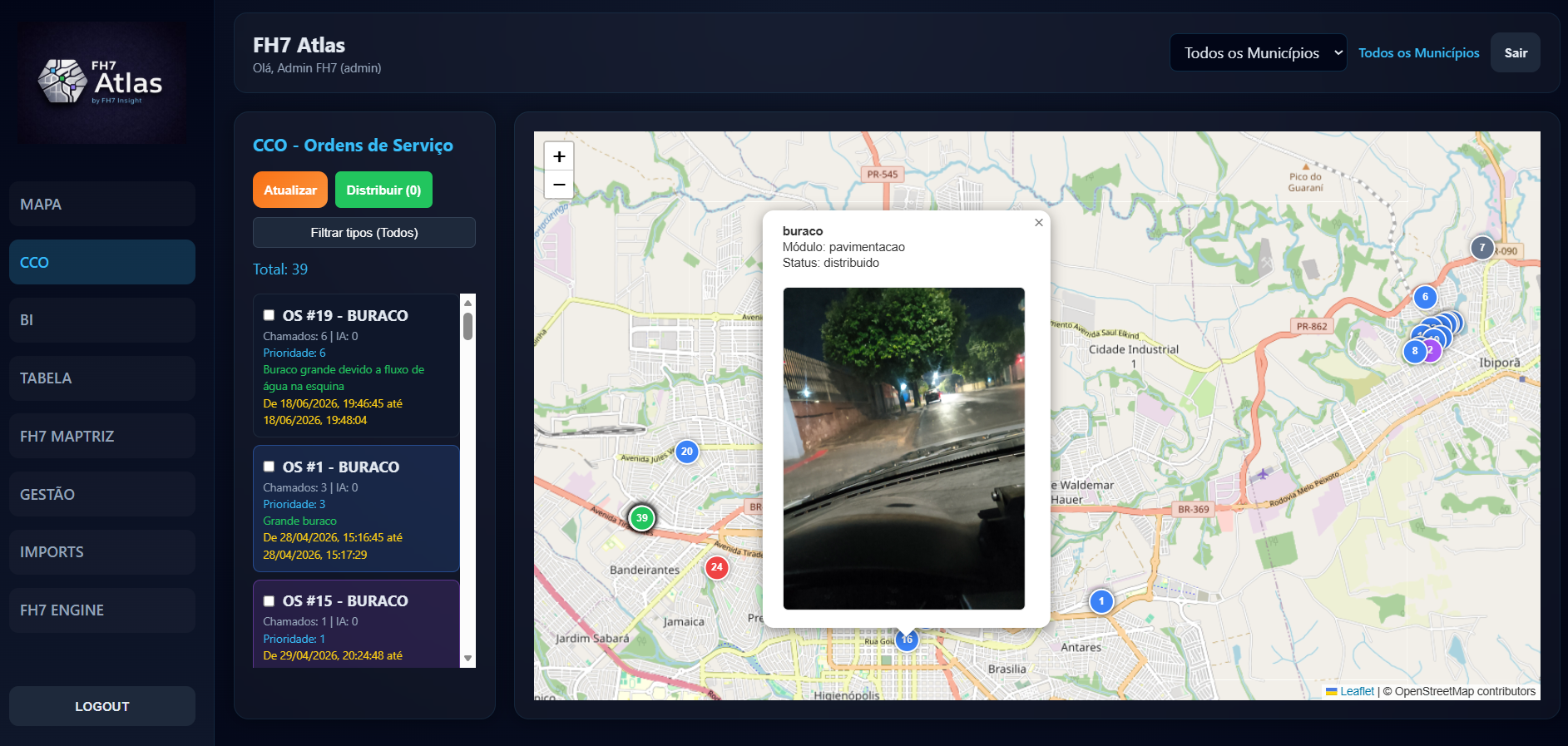Open the pothole photo in the popup
This screenshot has width=1568, height=746.
tap(904, 448)
